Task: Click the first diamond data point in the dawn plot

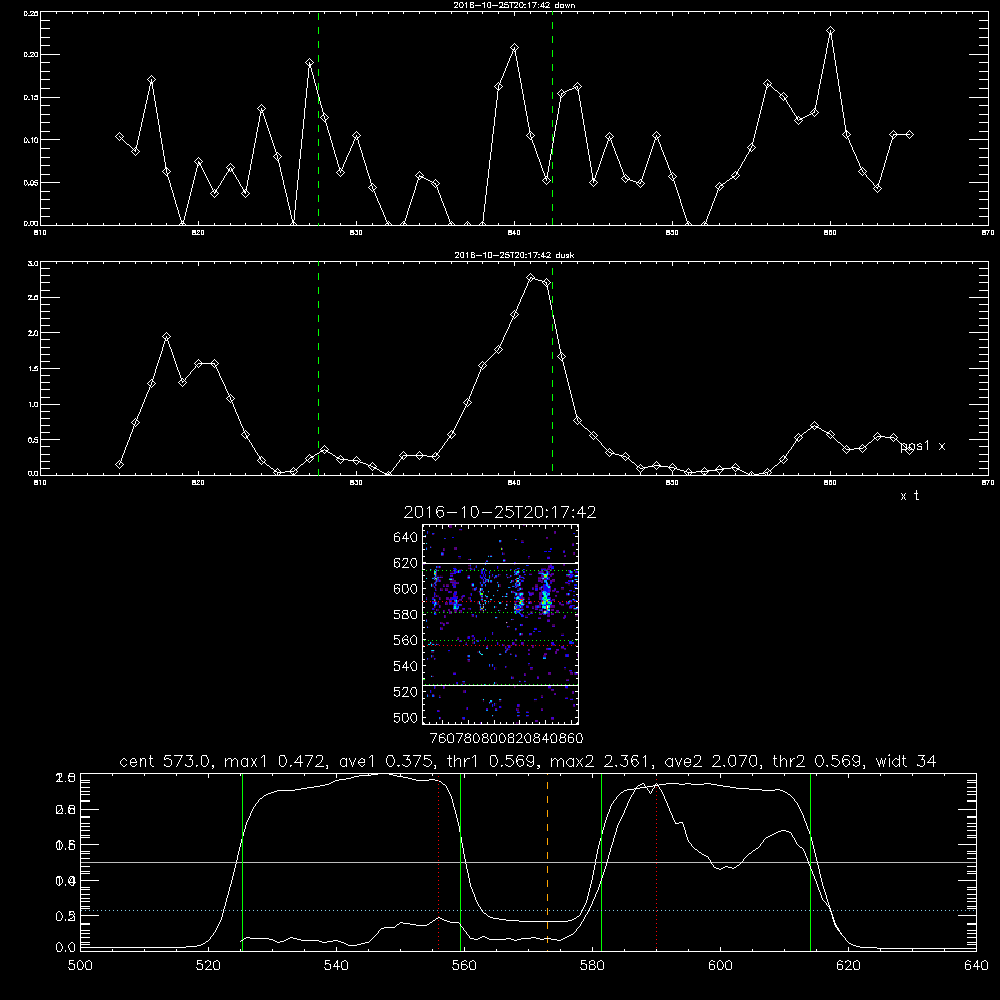Action: pos(119,136)
